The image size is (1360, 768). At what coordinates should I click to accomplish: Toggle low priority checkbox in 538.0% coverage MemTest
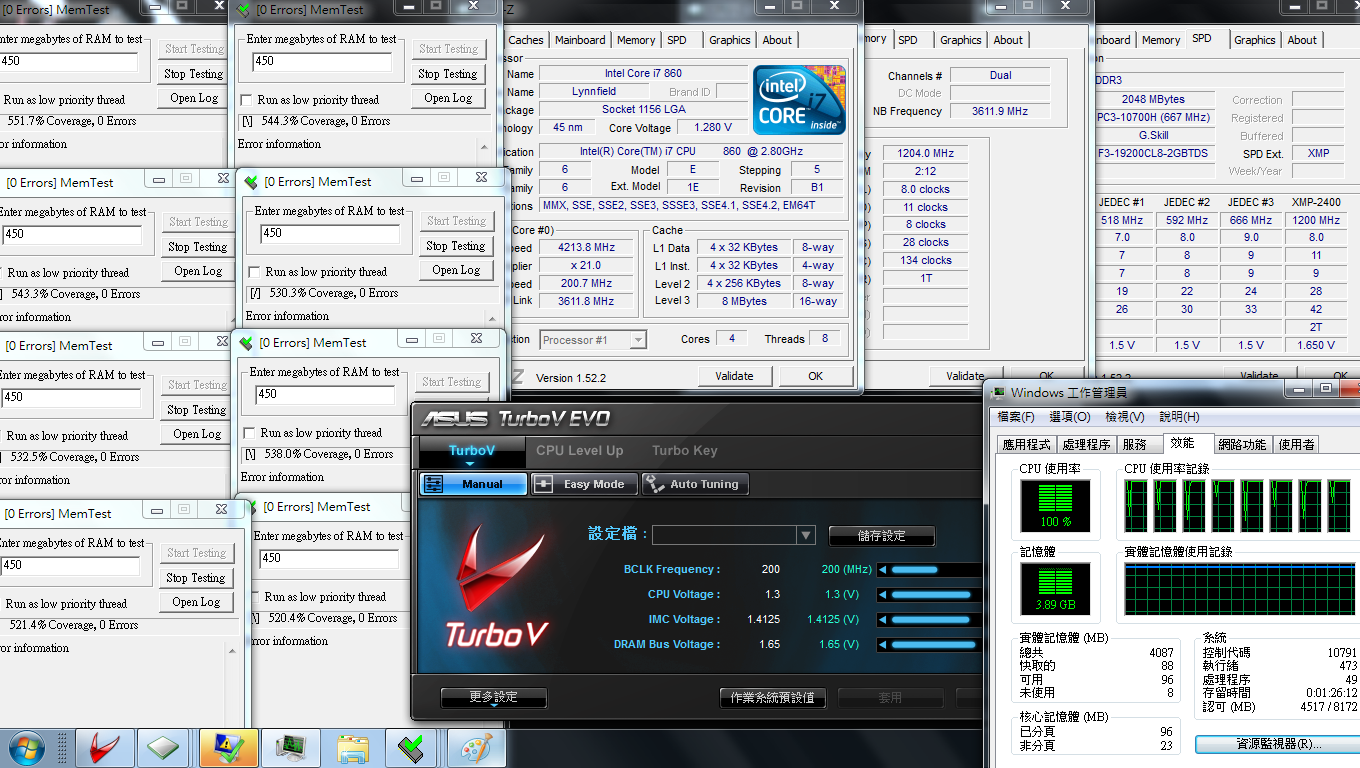249,433
